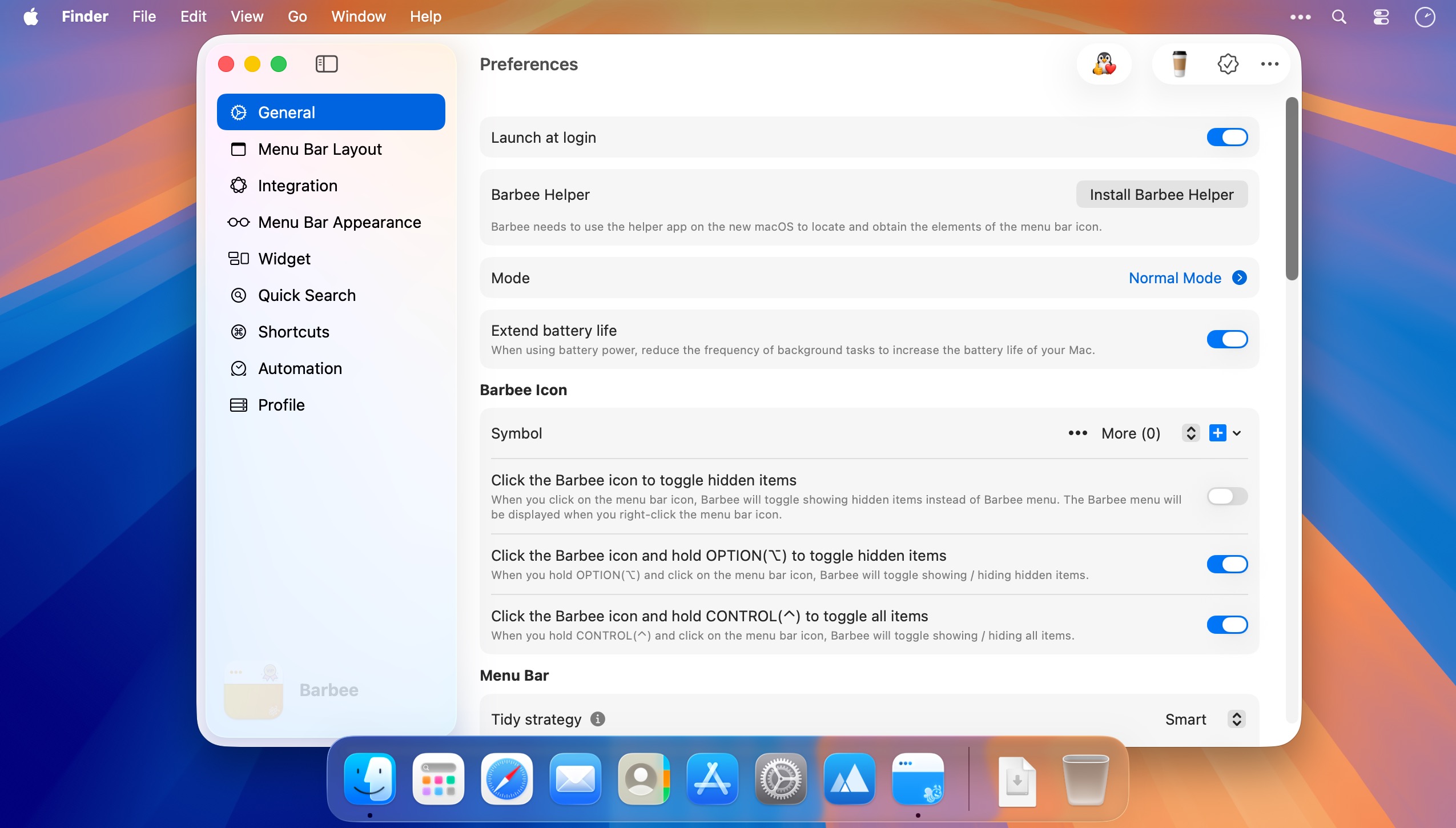Toggle the sidebar visibility icon
The height and width of the screenshot is (828, 1456).
(x=327, y=64)
